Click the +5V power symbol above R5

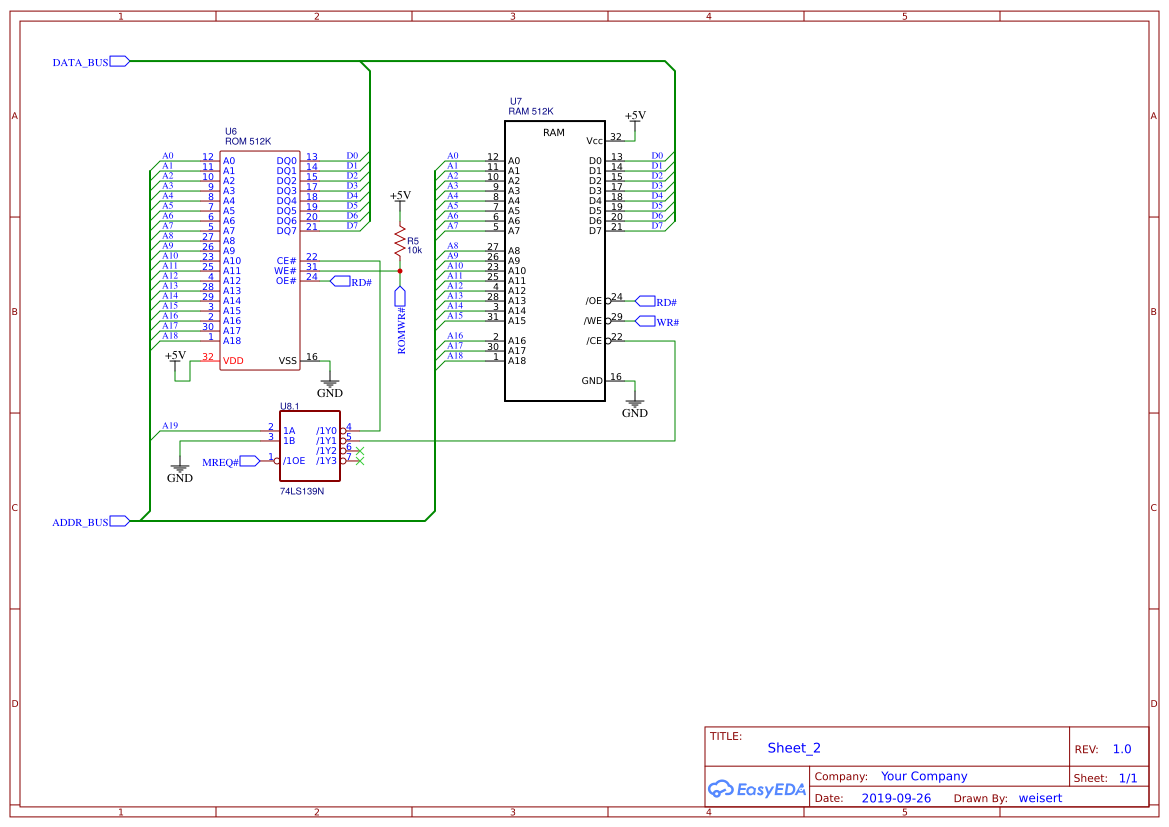400,198
